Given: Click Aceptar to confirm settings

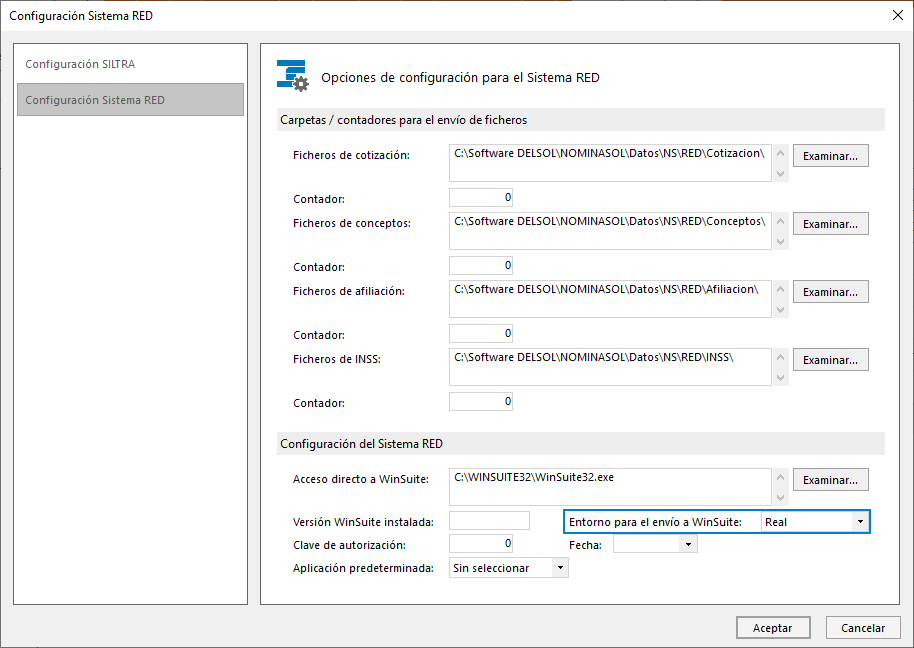Looking at the screenshot, I should click(x=773, y=628).
